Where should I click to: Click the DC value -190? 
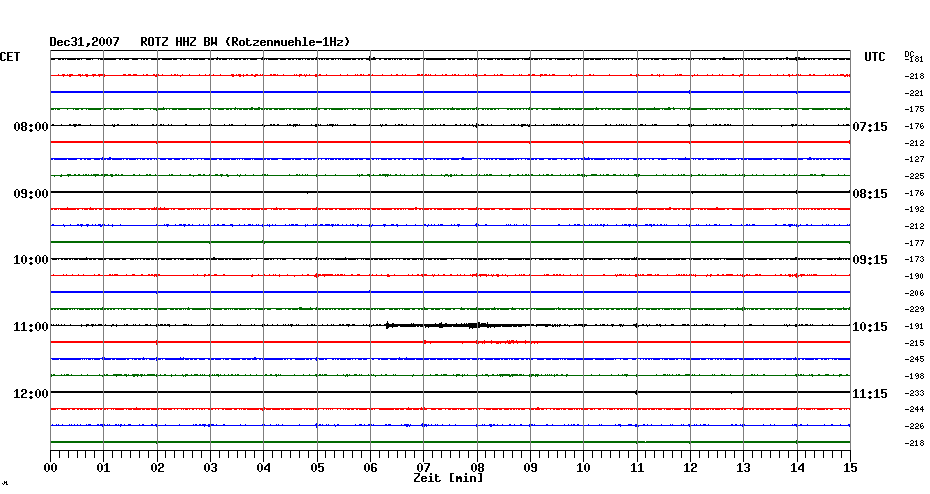pos(914,276)
